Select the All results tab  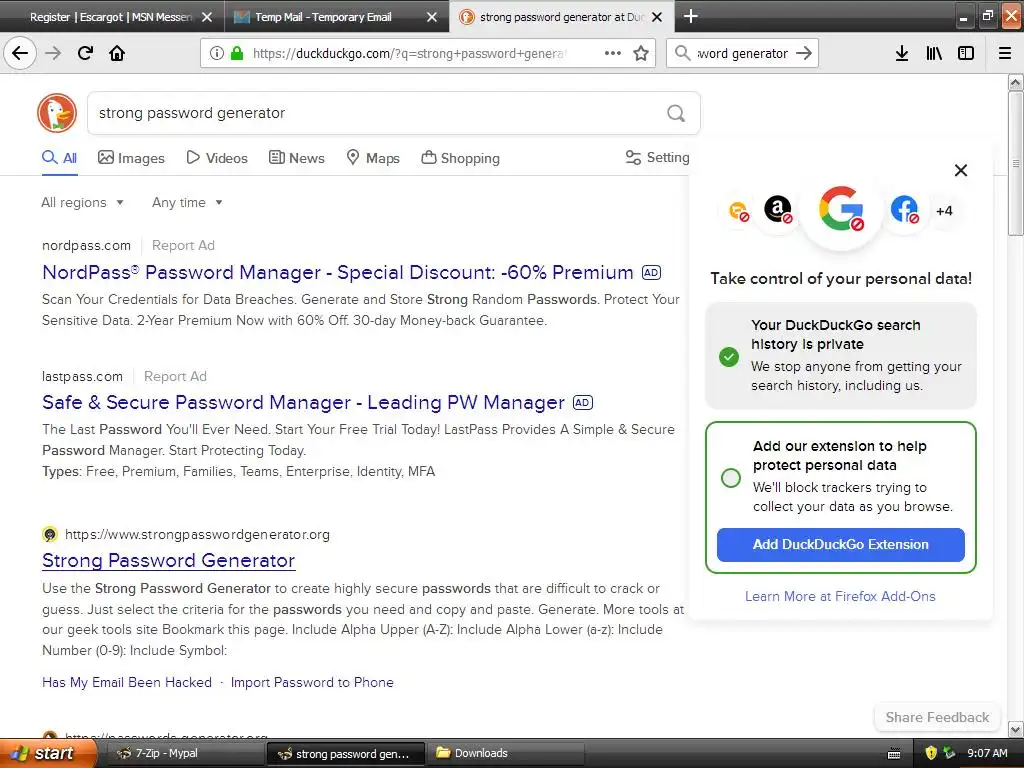click(x=59, y=158)
